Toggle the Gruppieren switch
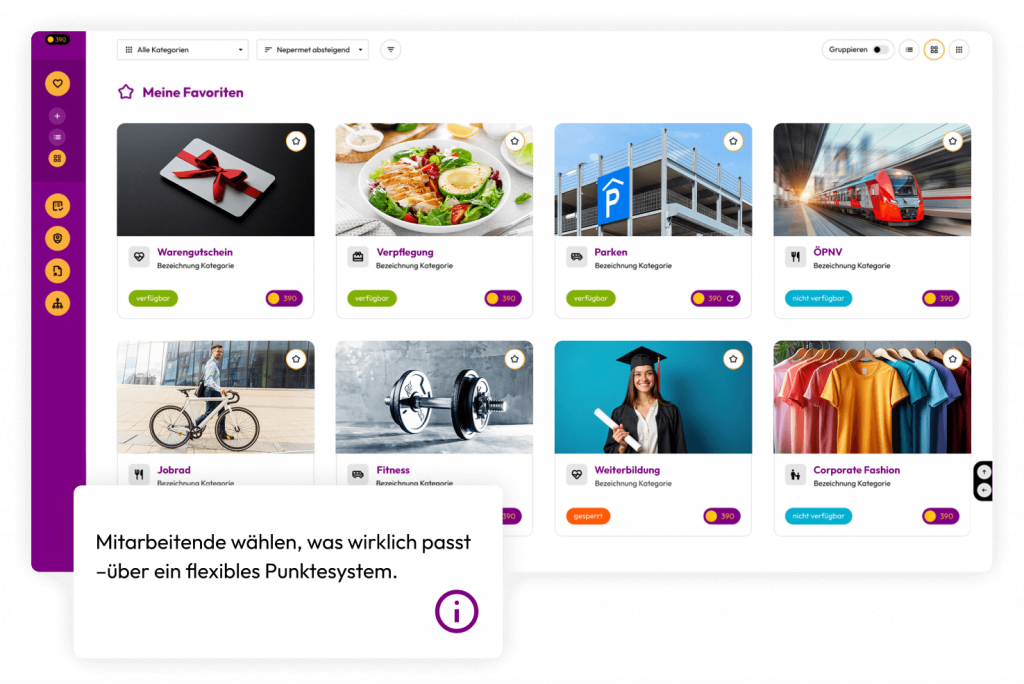 tap(880, 50)
